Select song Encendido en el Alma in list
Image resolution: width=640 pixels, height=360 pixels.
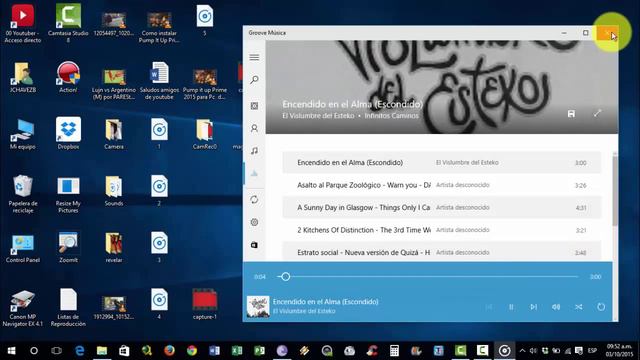coord(442,162)
